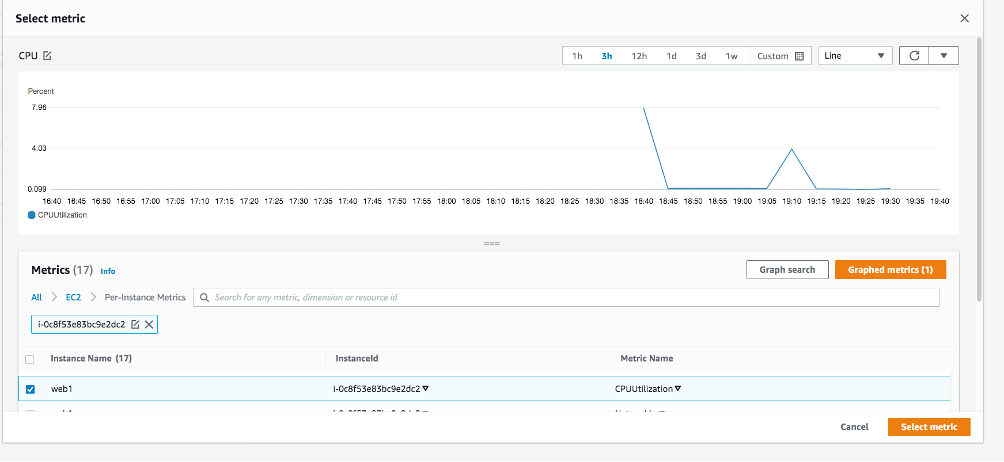Toggle the CPUUtilization legend entry
Image resolution: width=1004 pixels, height=462 pixels.
point(58,215)
